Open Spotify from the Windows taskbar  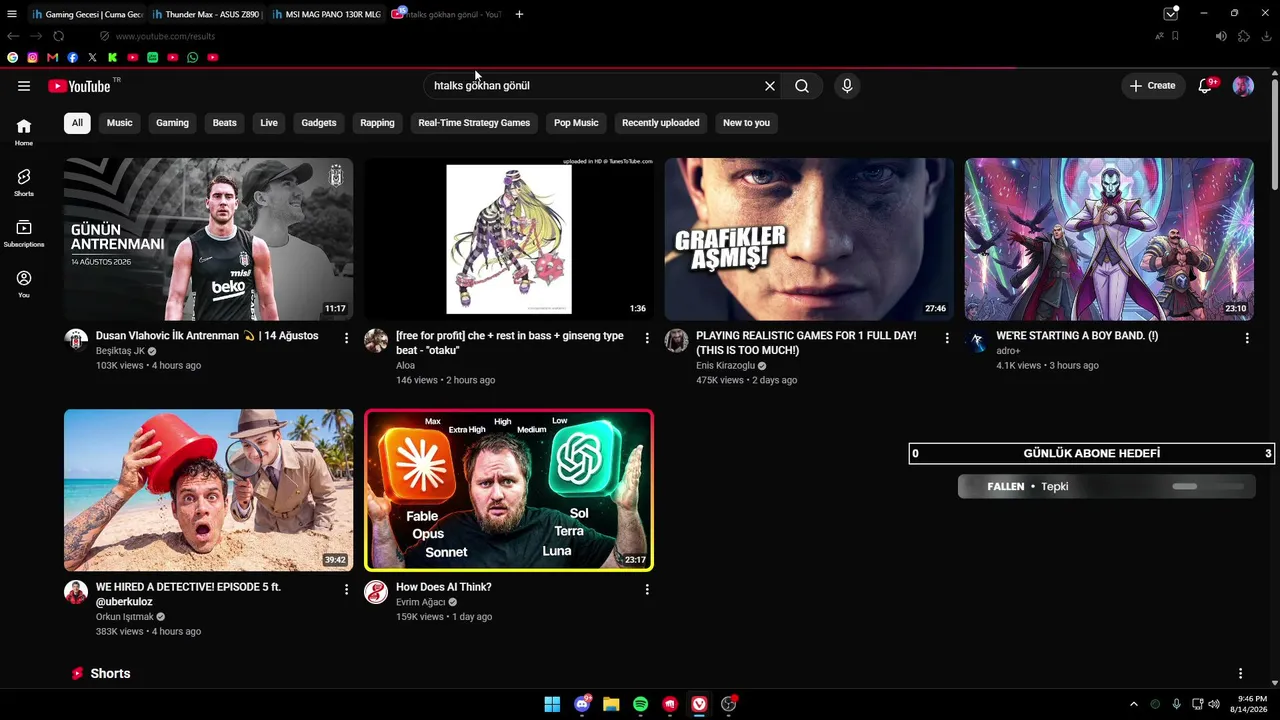[x=641, y=704]
